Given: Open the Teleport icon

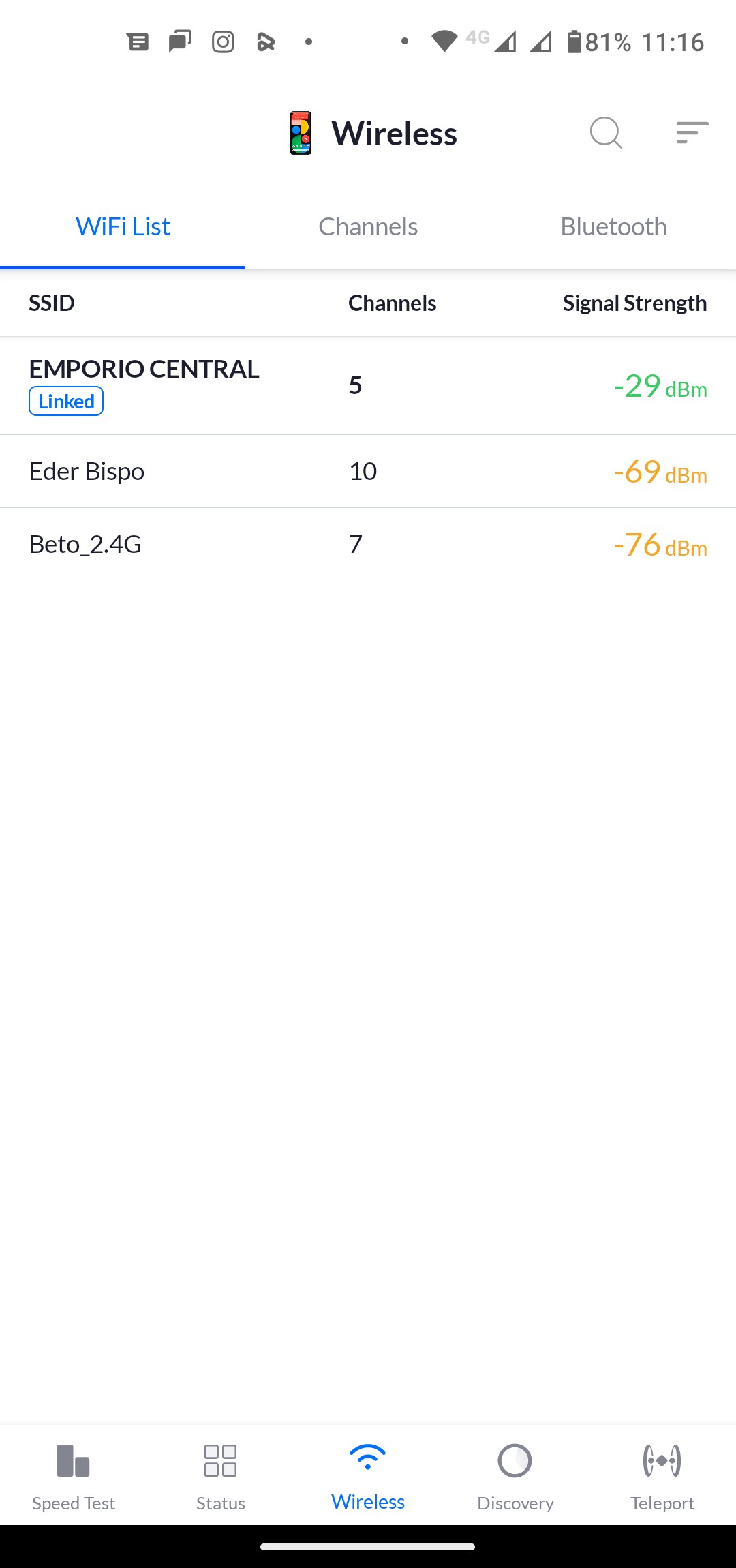Looking at the screenshot, I should coord(662,1460).
